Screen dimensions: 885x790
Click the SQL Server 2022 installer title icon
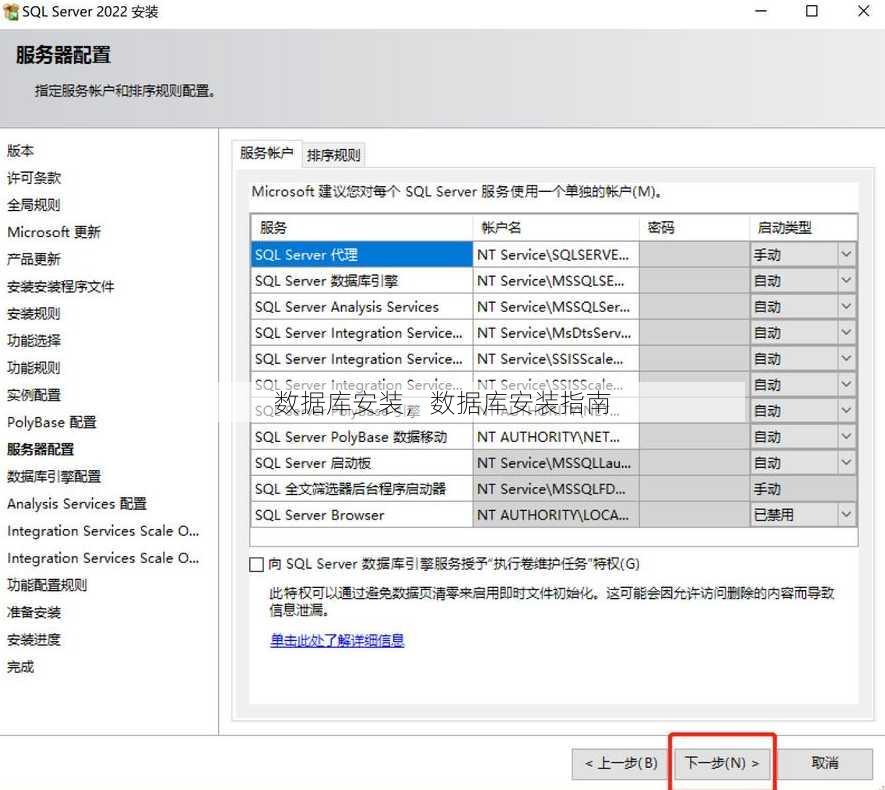coord(11,11)
